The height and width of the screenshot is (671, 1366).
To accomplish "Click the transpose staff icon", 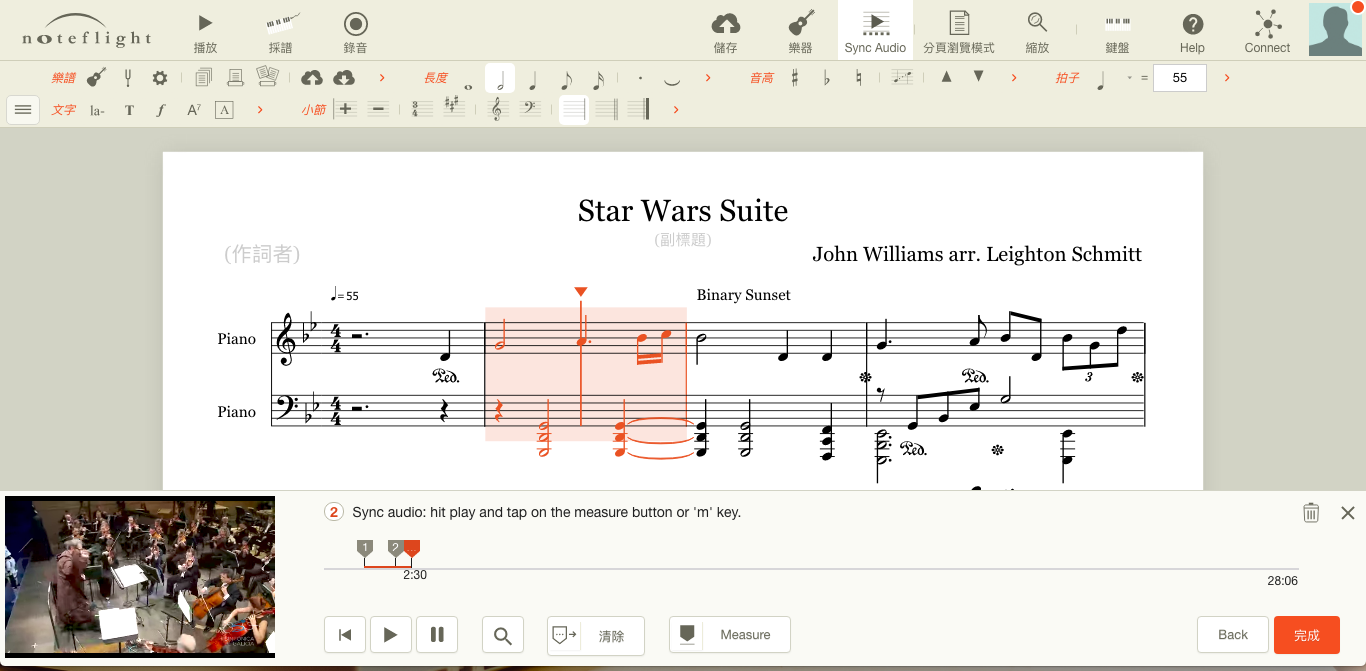I will point(903,78).
